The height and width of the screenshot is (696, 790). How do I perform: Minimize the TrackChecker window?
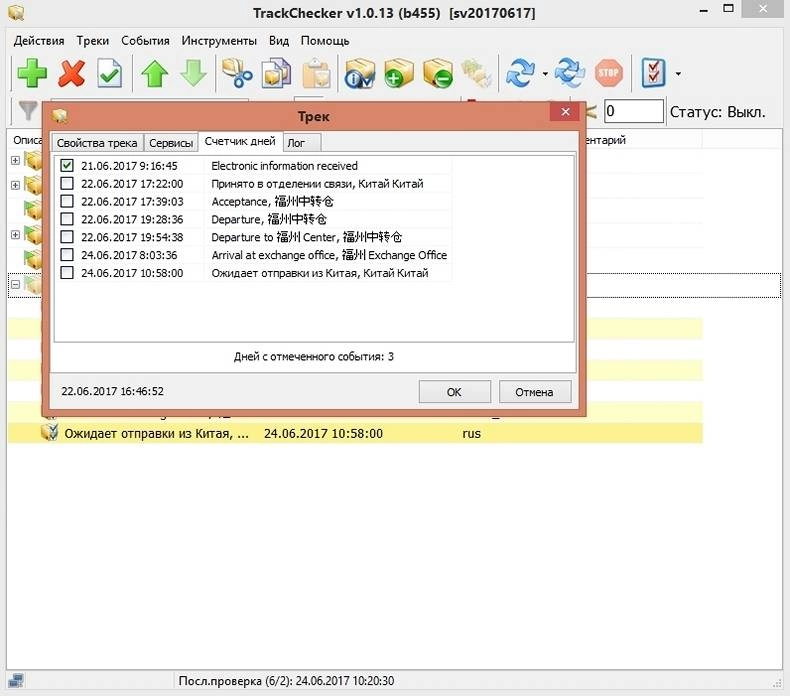[x=704, y=10]
